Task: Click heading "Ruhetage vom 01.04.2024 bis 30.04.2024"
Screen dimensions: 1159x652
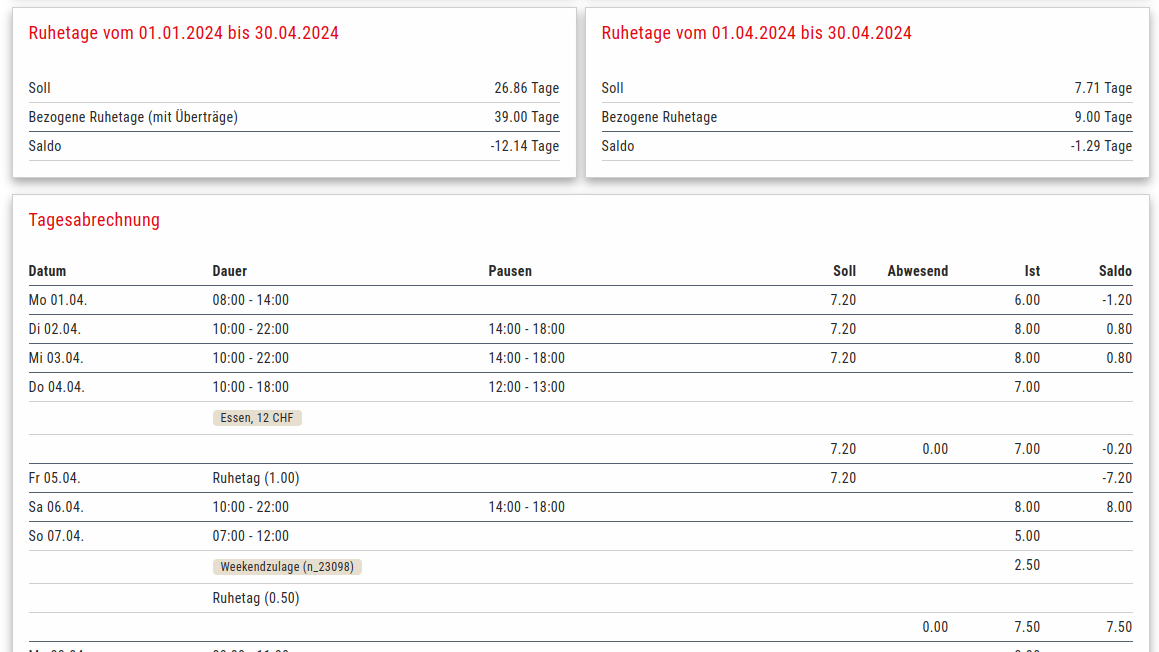Action: tap(756, 33)
